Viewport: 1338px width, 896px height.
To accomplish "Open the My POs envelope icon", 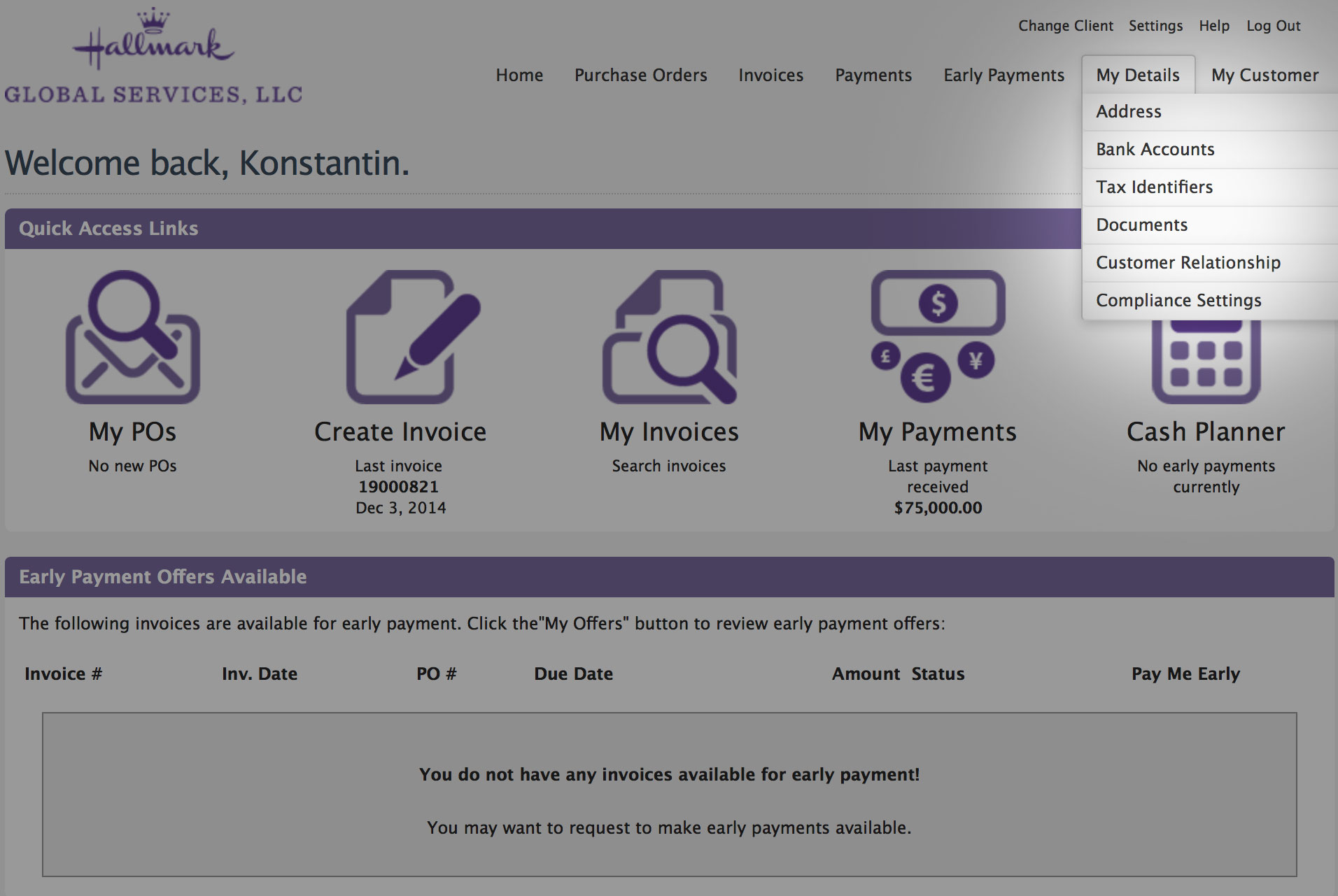I will tap(133, 336).
